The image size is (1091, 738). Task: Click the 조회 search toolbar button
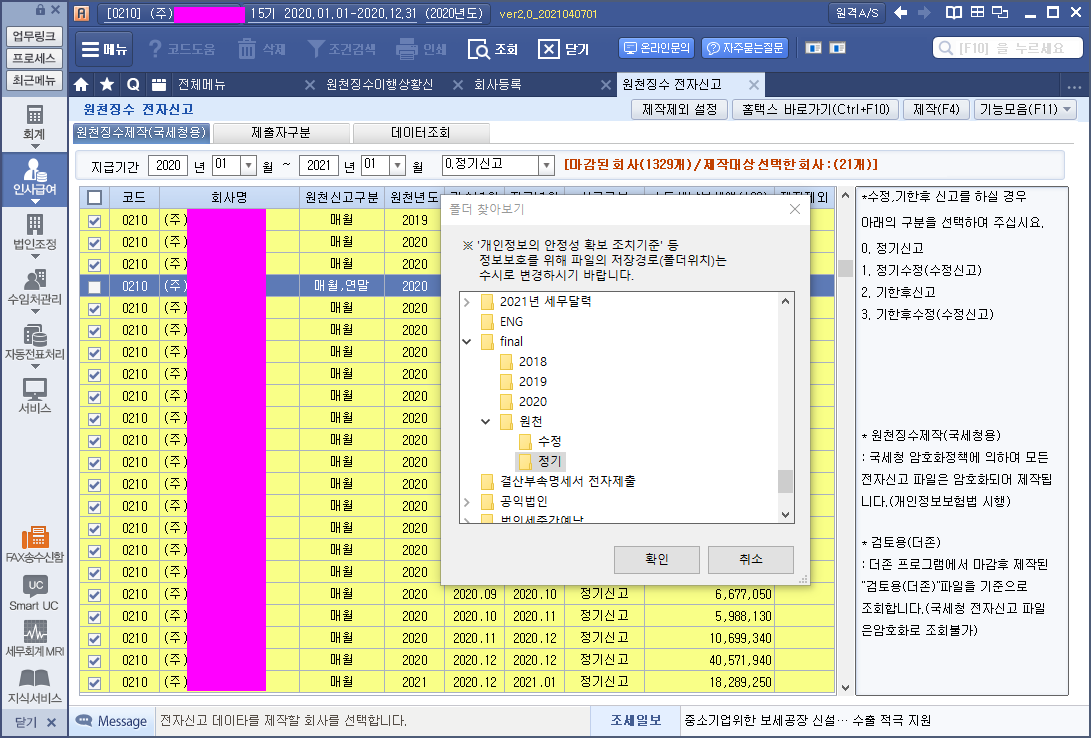pyautogui.click(x=494, y=49)
